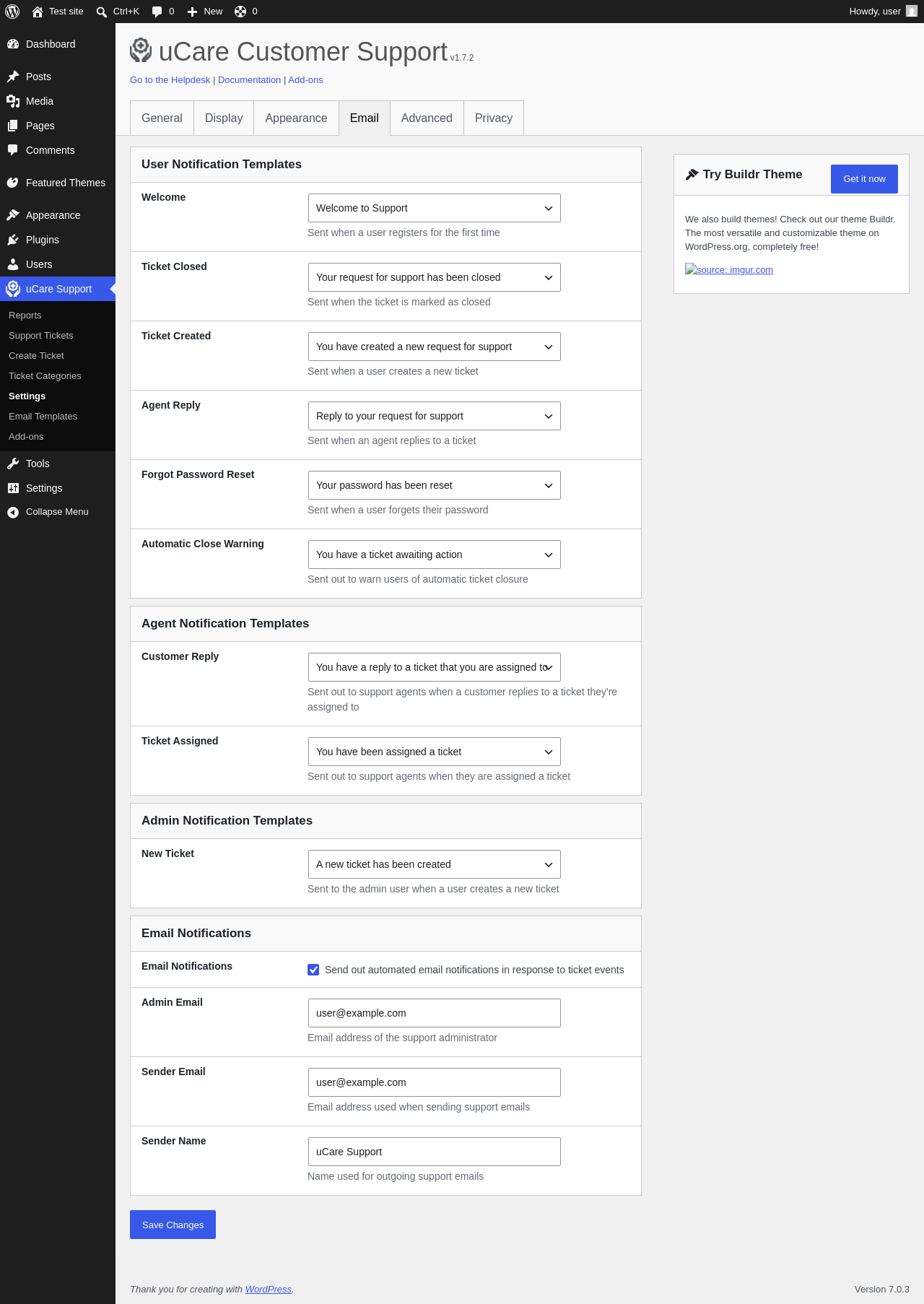Open the Ticket Created template dropdown
The width and height of the screenshot is (924, 1304).
tap(434, 347)
